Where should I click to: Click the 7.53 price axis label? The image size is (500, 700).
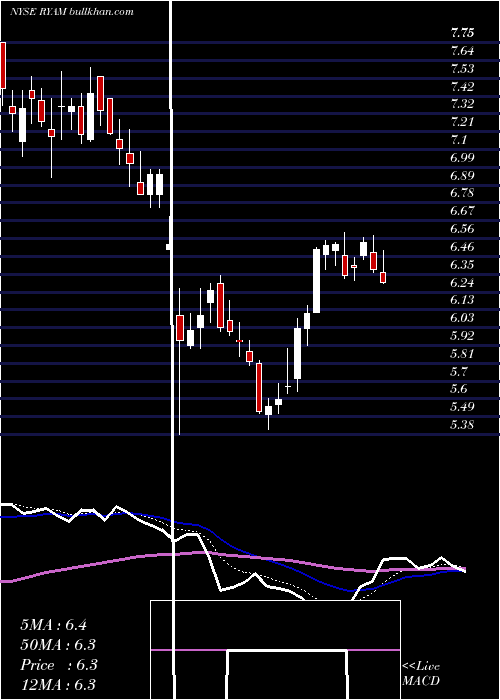click(462, 69)
